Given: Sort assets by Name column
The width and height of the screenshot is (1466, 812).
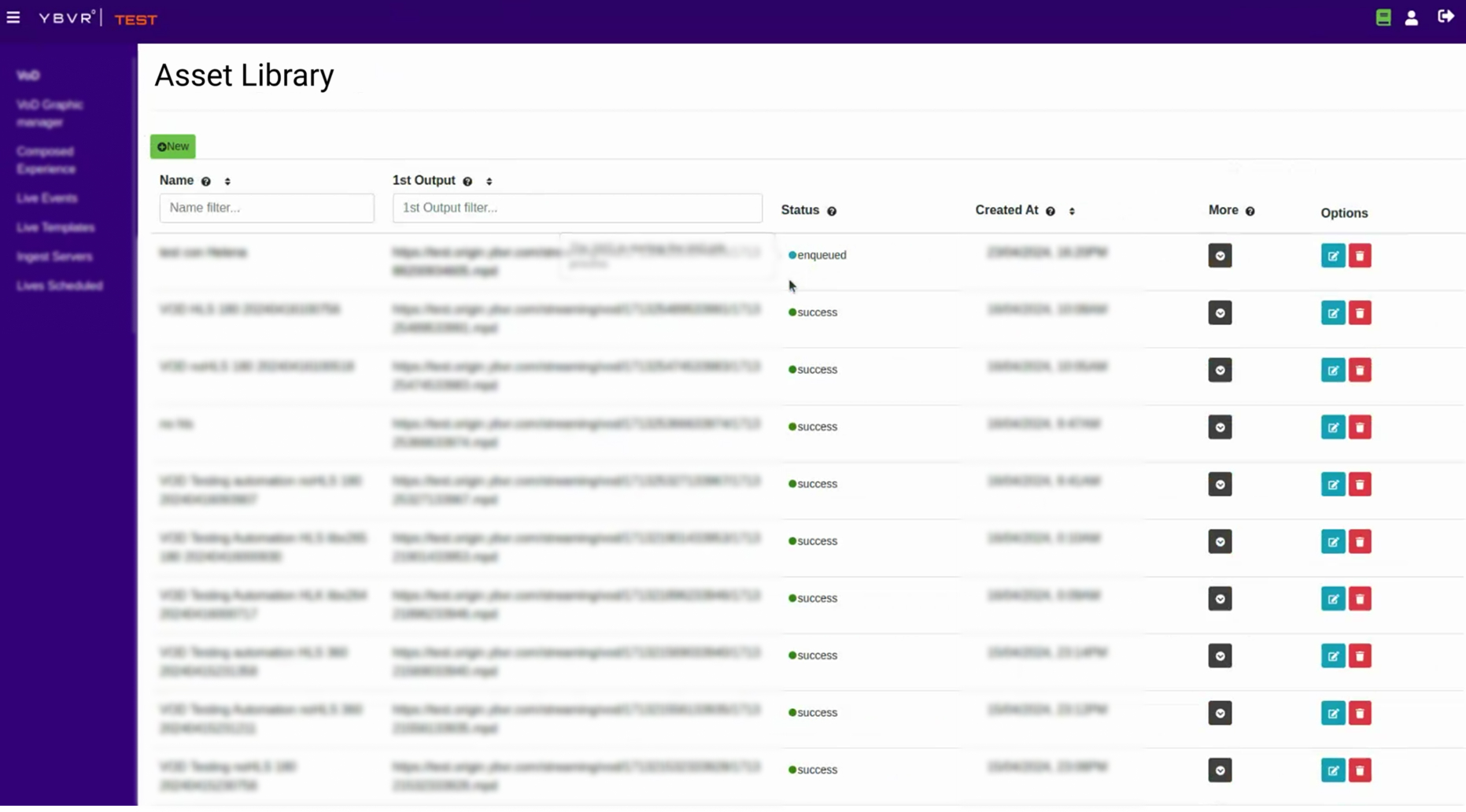Looking at the screenshot, I should click(227, 182).
